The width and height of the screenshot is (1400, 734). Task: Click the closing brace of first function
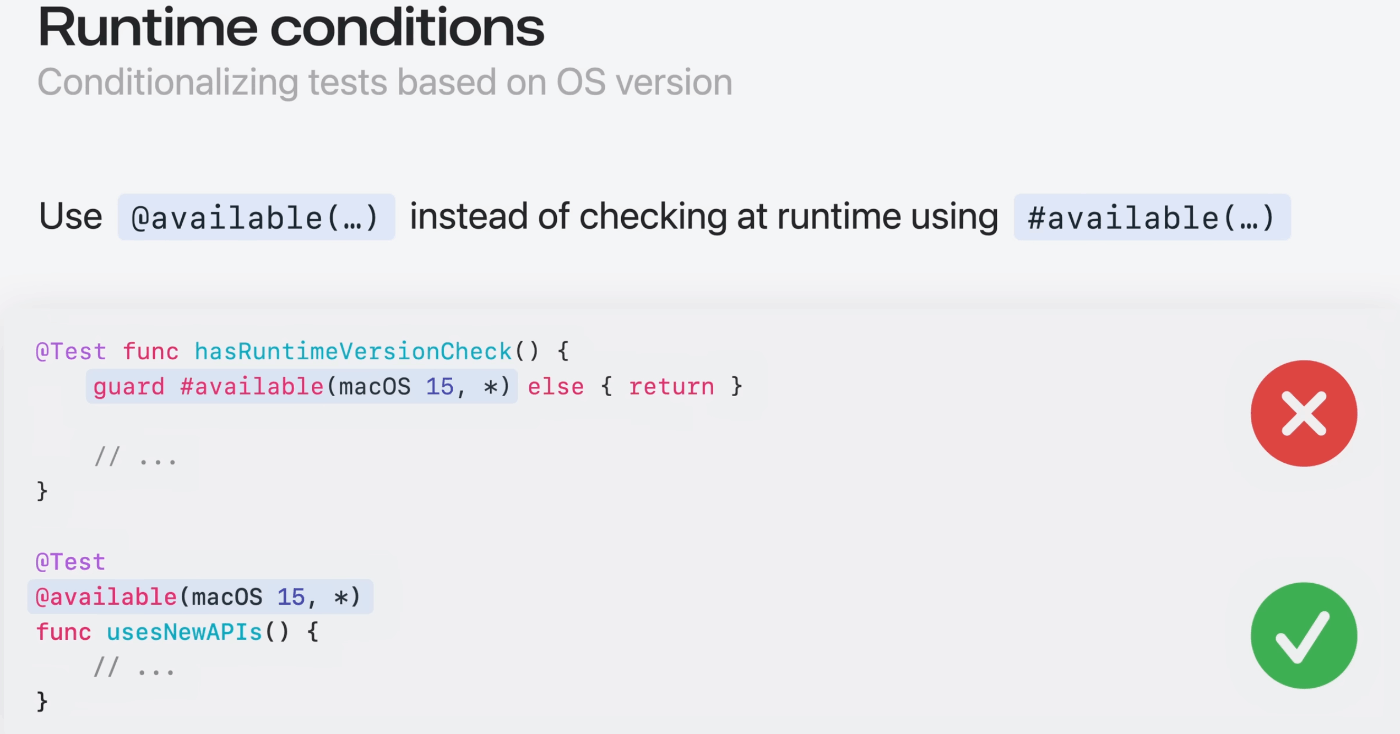coord(42,491)
